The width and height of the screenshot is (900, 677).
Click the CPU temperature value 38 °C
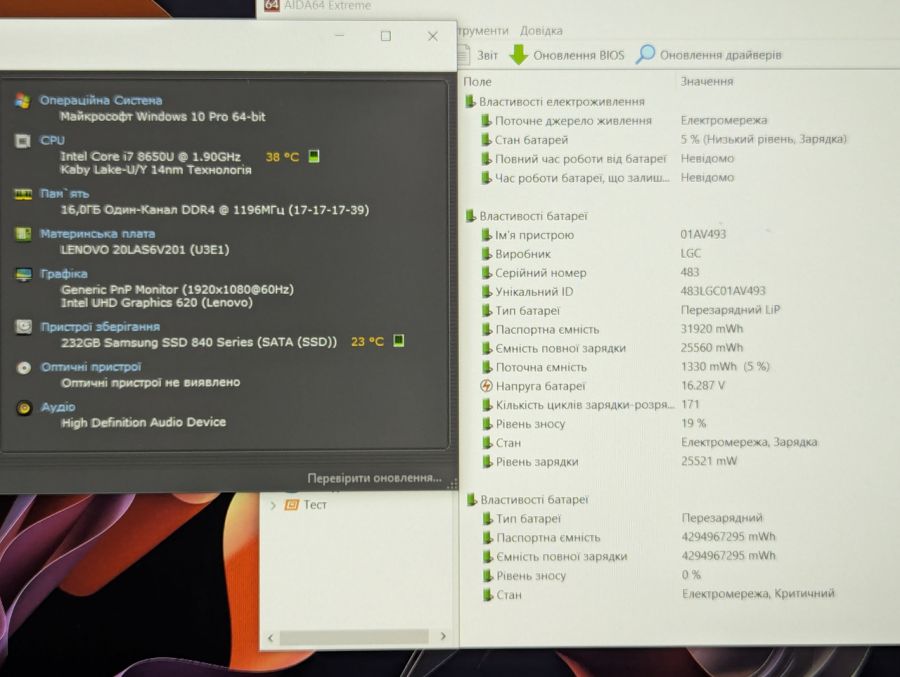pyautogui.click(x=282, y=157)
